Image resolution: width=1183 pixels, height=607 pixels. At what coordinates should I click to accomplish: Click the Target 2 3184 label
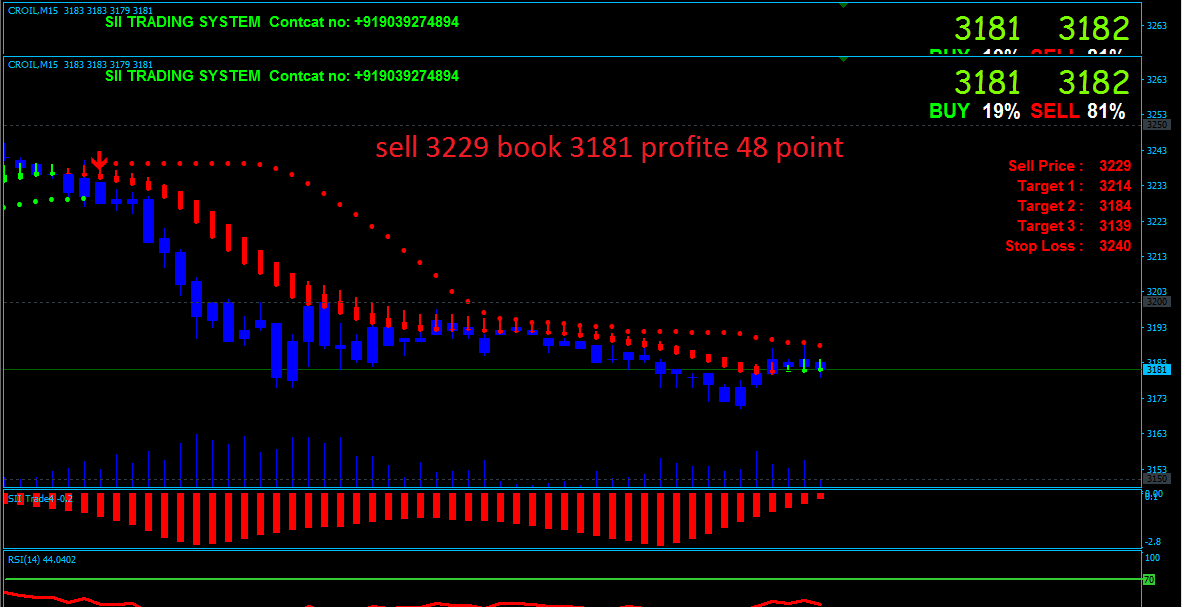(x=1072, y=206)
